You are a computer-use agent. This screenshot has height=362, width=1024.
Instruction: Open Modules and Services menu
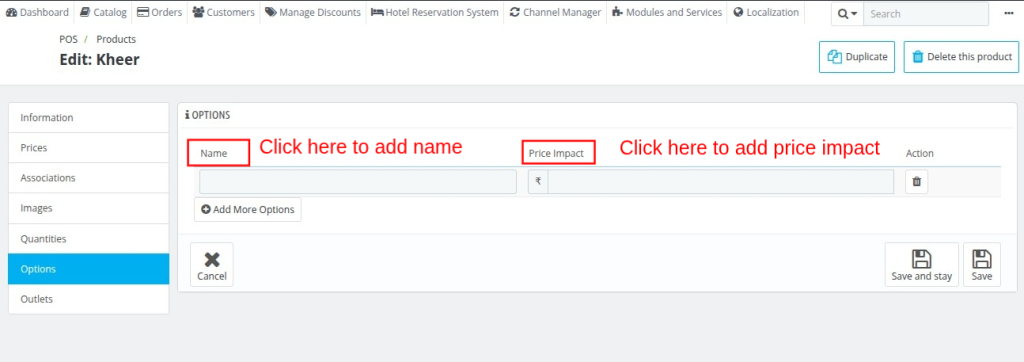pos(667,12)
